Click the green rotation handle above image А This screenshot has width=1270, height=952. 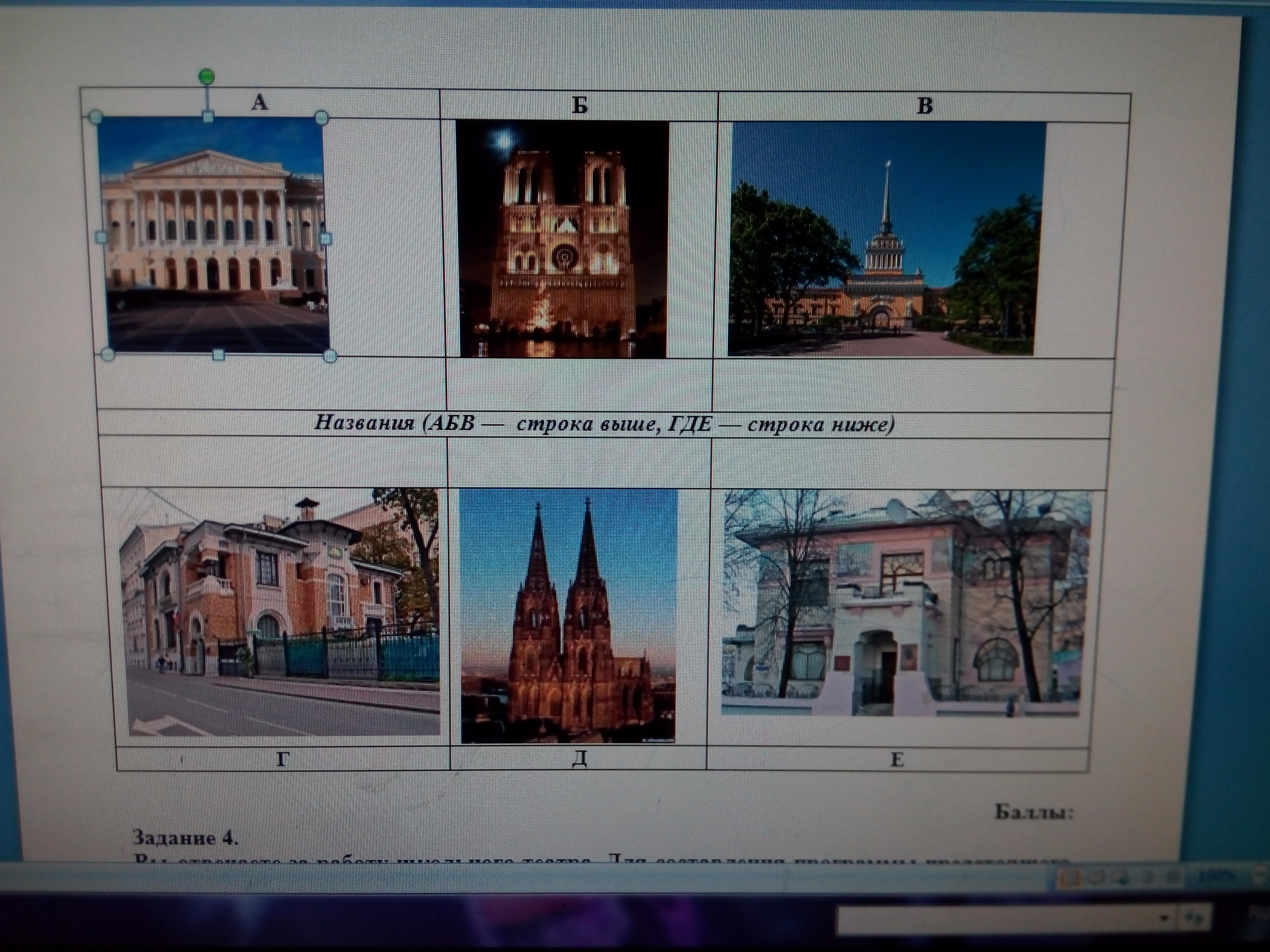207,76
